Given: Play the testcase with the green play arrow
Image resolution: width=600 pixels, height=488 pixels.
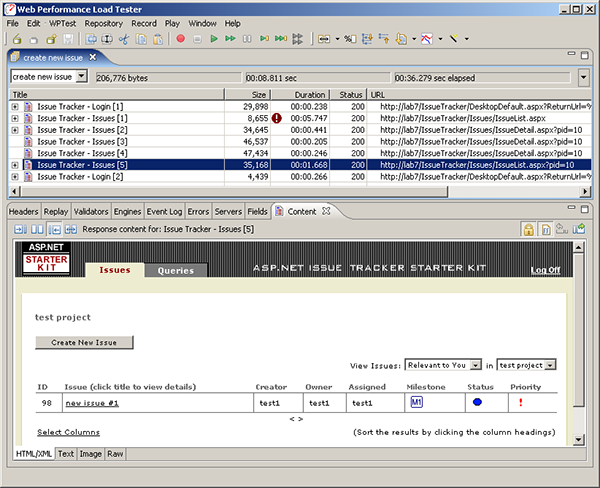Looking at the screenshot, I should (x=214, y=39).
